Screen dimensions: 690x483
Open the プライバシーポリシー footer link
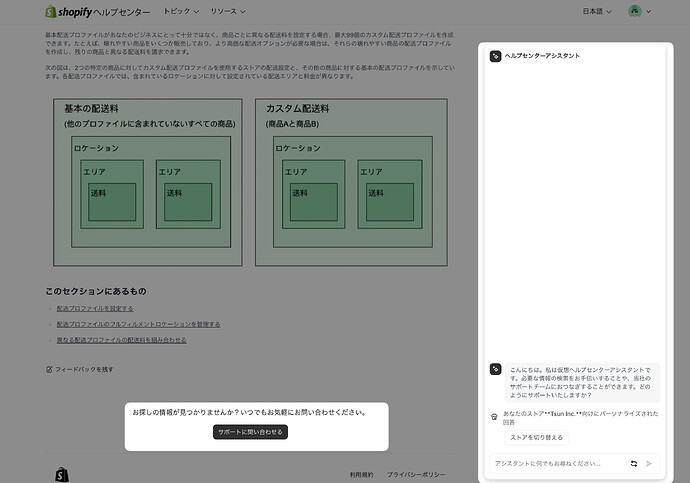point(416,475)
